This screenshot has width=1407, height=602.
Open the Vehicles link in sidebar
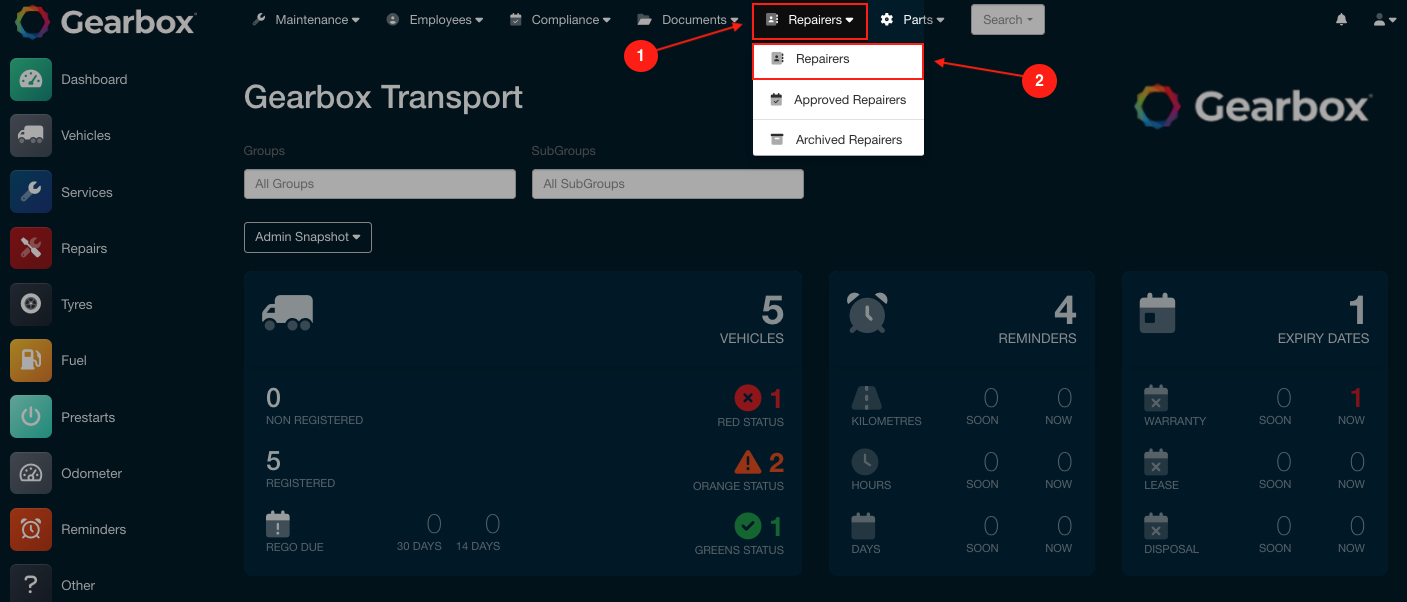86,135
